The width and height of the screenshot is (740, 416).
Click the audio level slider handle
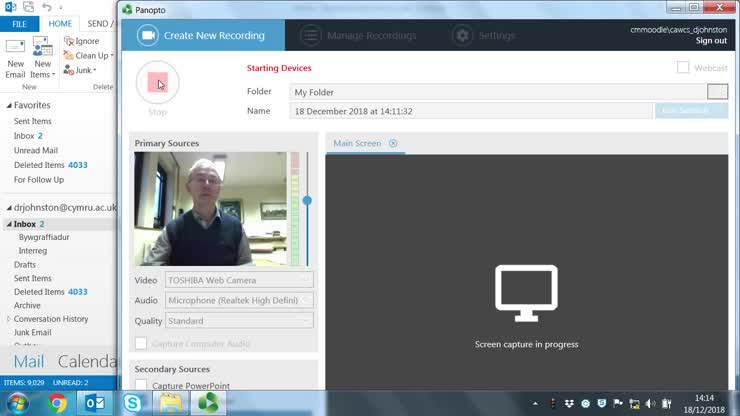tap(307, 201)
